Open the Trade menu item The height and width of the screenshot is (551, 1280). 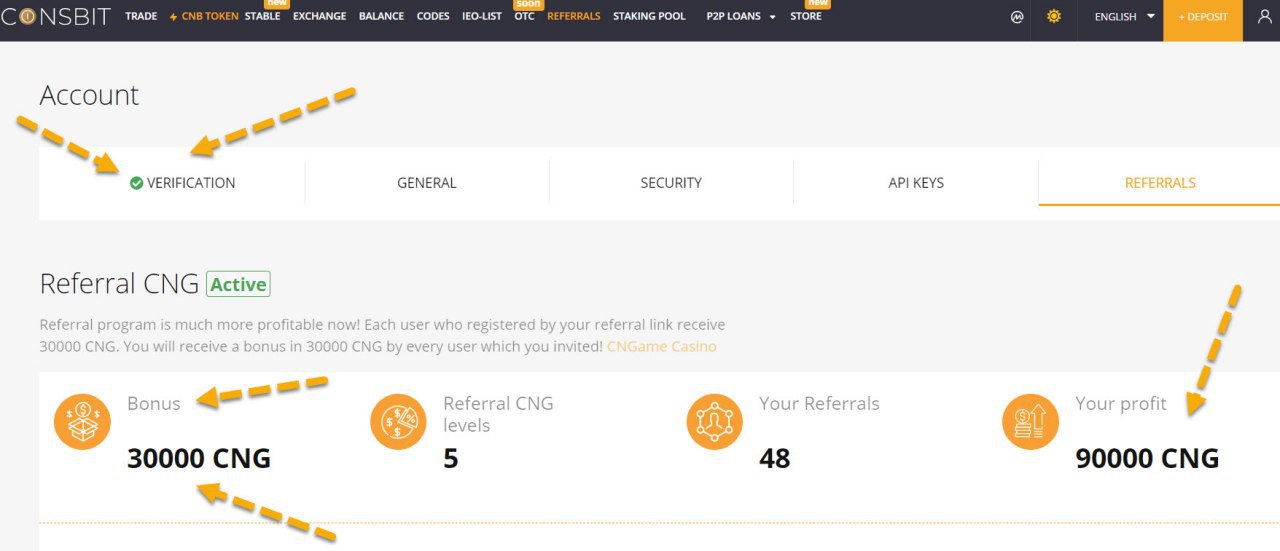141,17
